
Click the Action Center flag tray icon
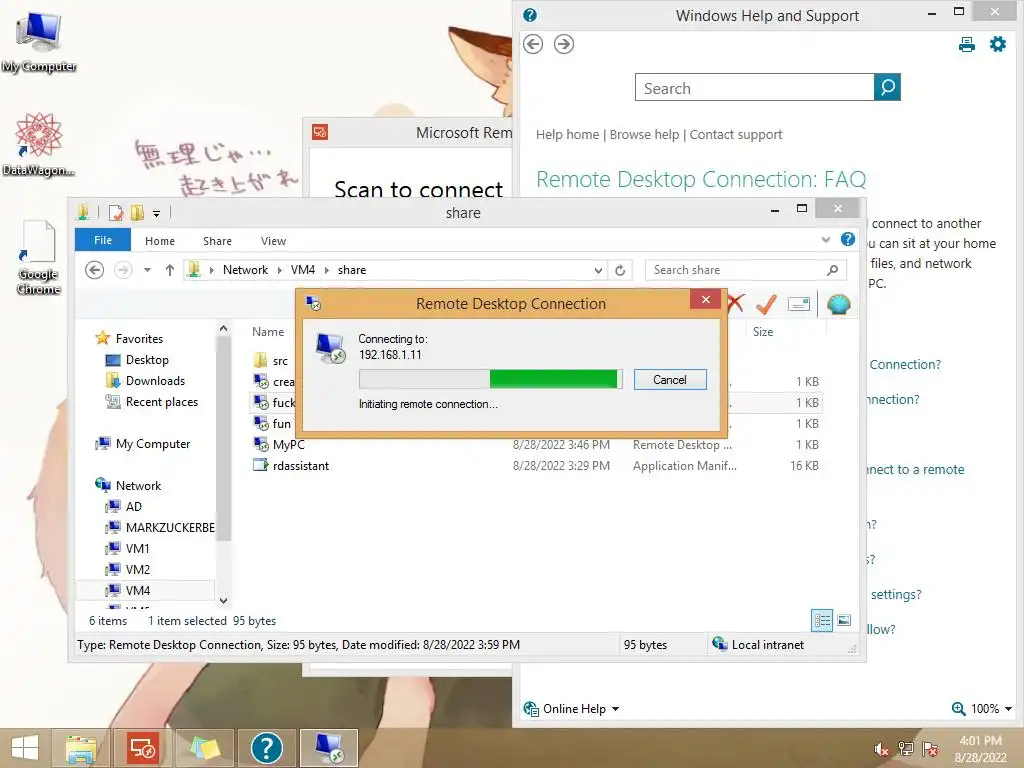(929, 749)
